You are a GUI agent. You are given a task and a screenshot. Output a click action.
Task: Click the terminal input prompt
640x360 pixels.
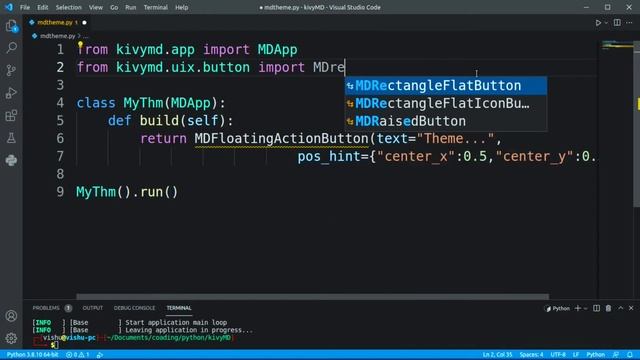point(55,345)
